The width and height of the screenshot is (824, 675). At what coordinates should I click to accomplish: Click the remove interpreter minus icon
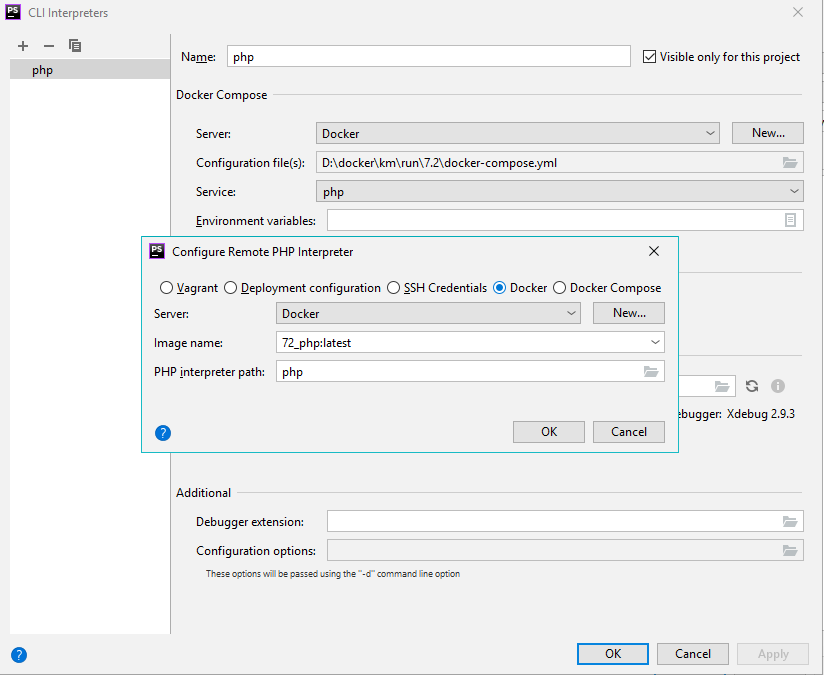tap(49, 46)
